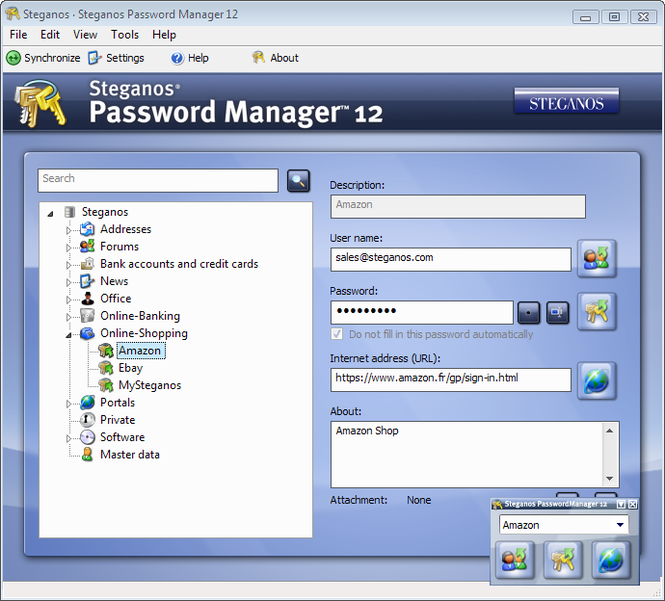Click the Help toolbar icon
Viewport: 665px width, 601px height.
177,58
